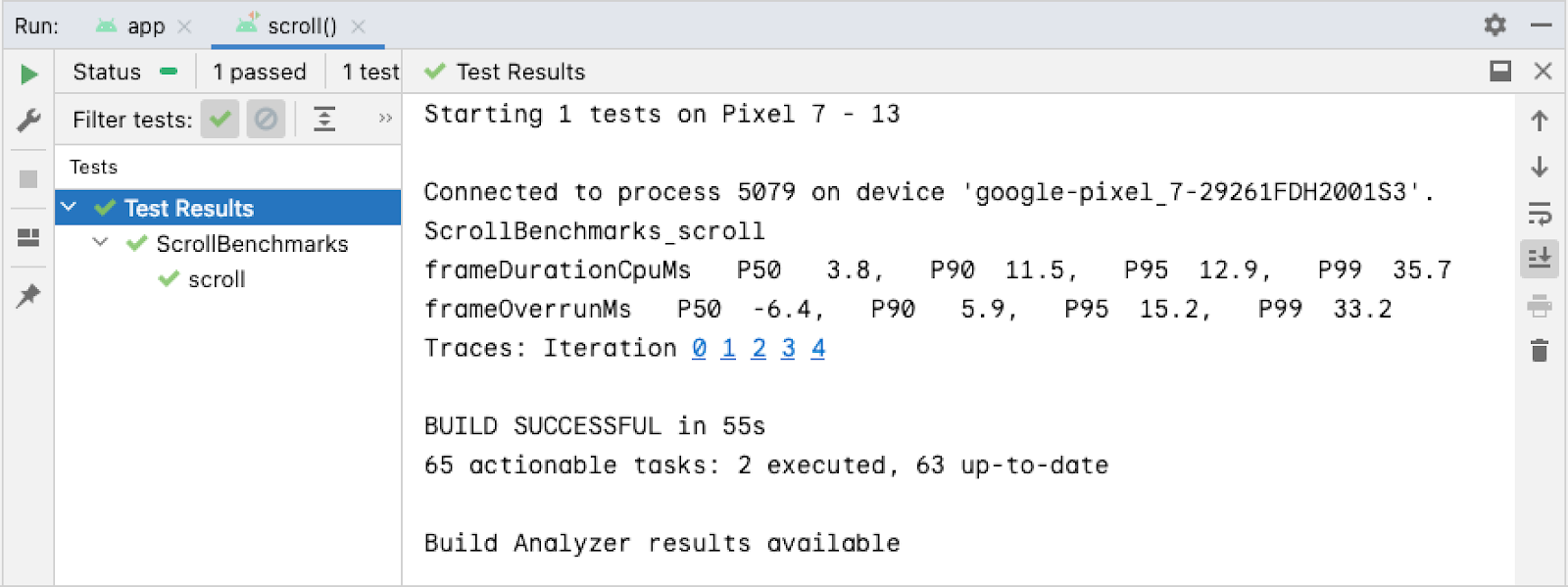Click the gray Stop square icon
Viewport: 1568px width, 587px height.
point(28,179)
